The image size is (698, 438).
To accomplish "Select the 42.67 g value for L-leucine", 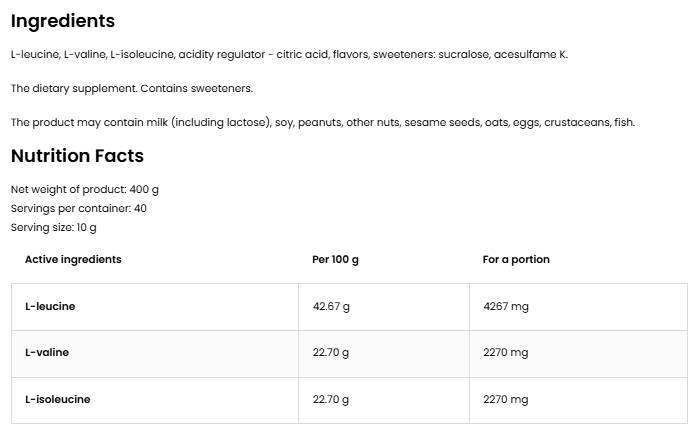I will [x=331, y=306].
